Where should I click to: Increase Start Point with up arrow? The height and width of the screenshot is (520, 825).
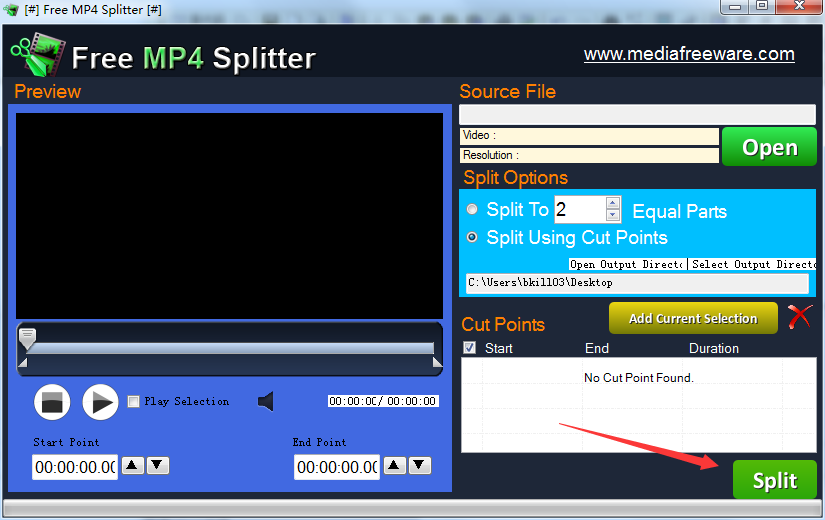point(133,465)
